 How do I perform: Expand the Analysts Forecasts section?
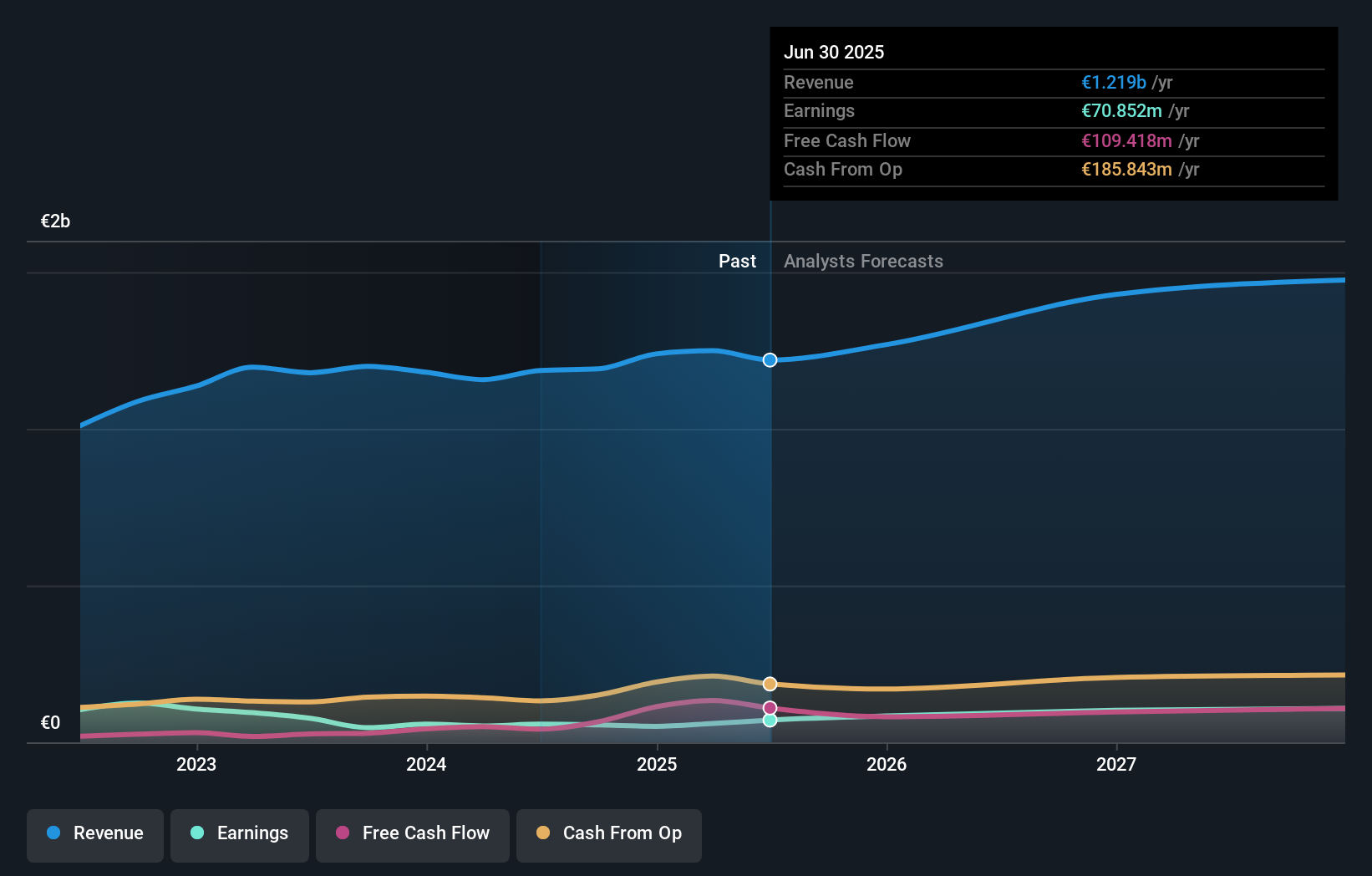pyautogui.click(x=863, y=261)
